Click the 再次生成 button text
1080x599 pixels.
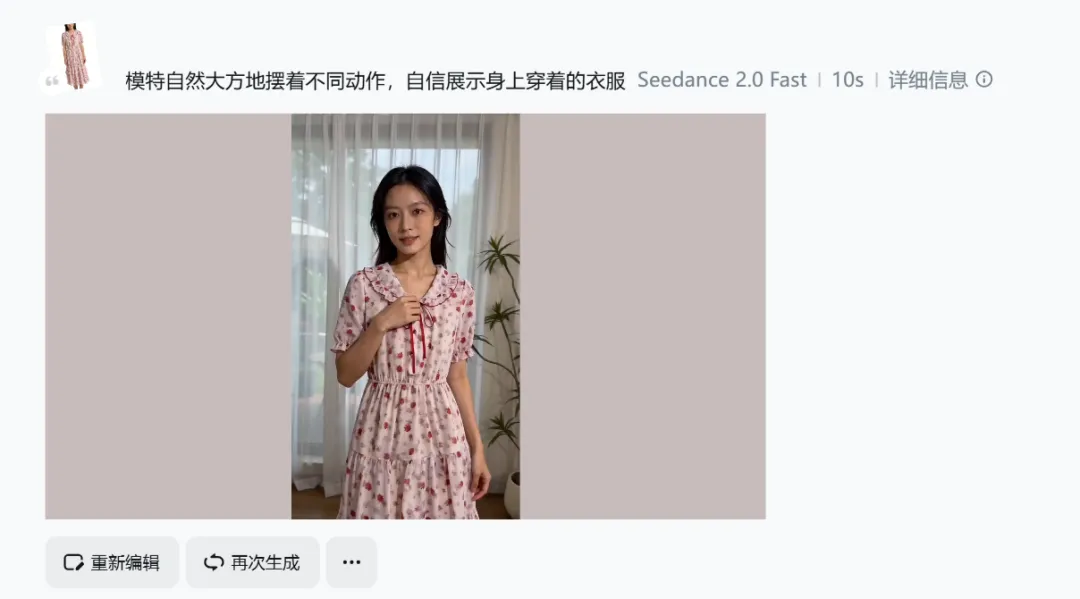coord(265,563)
